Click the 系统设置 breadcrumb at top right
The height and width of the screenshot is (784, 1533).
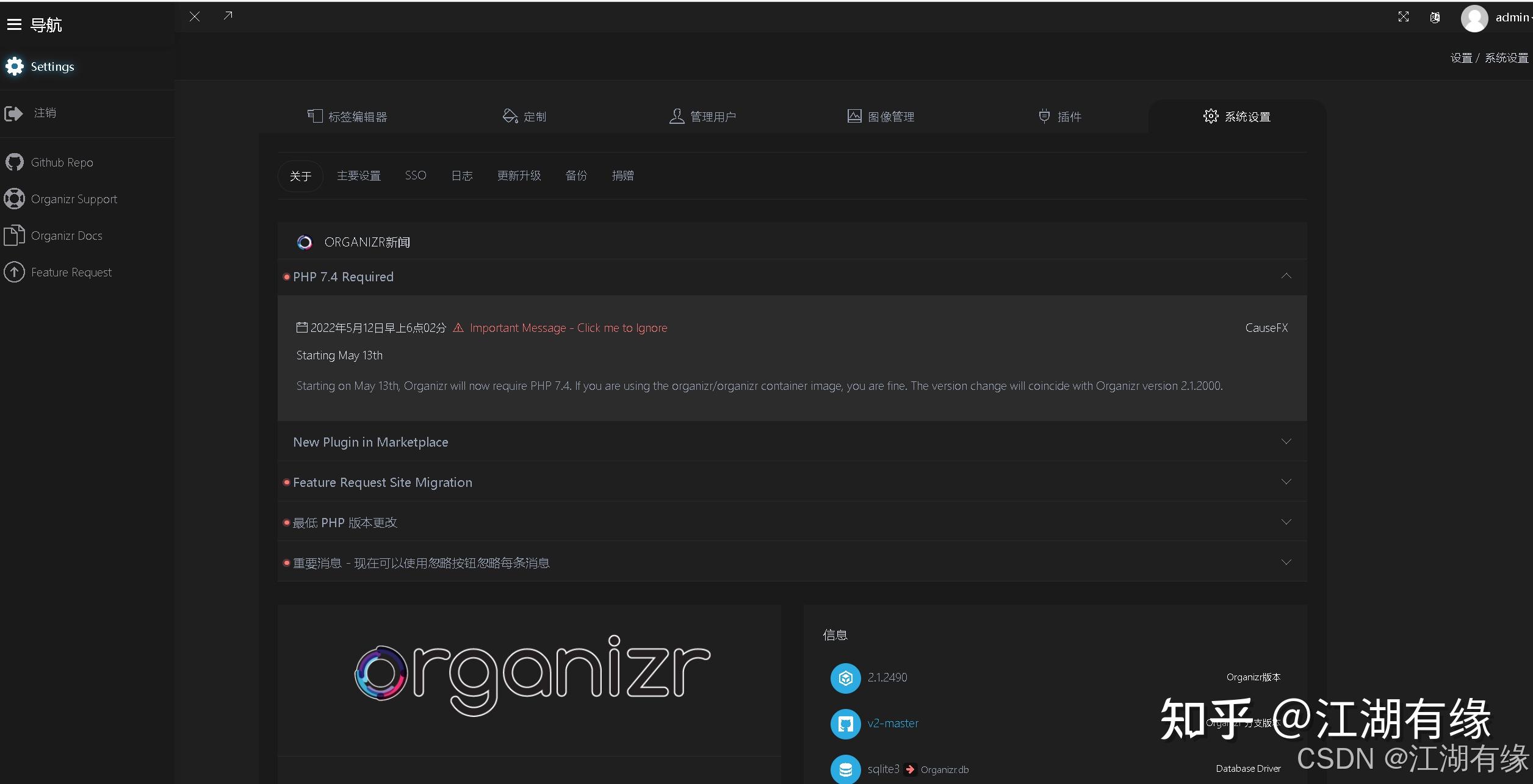(x=1509, y=57)
